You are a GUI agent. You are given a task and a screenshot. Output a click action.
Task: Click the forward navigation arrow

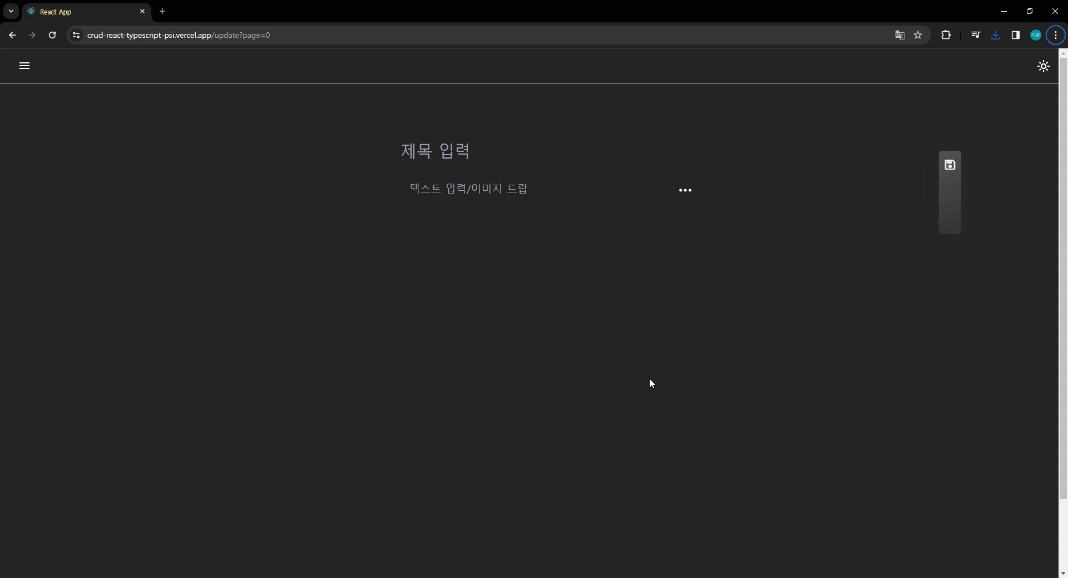tap(32, 35)
